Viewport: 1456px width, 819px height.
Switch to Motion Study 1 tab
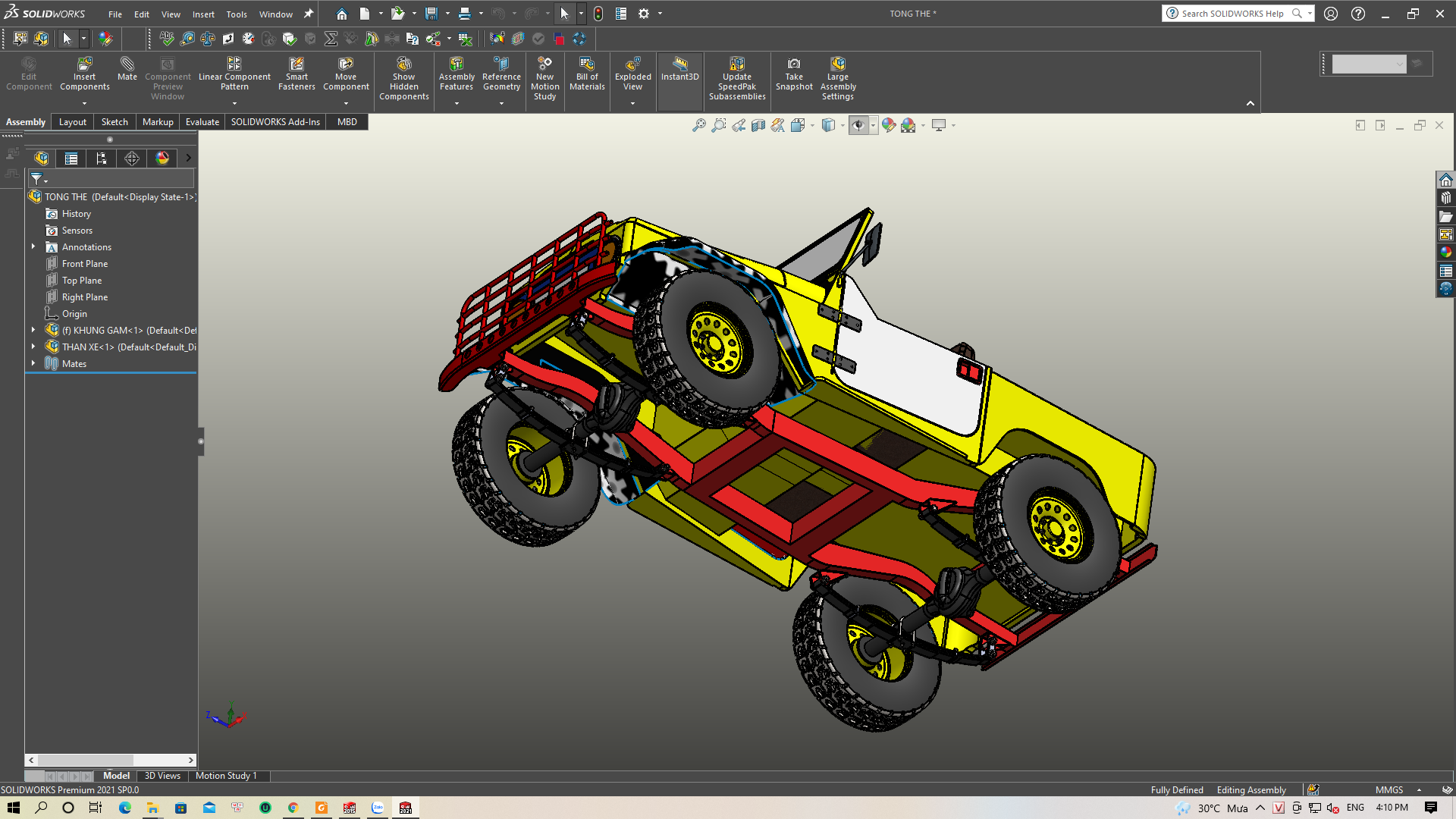(x=226, y=776)
